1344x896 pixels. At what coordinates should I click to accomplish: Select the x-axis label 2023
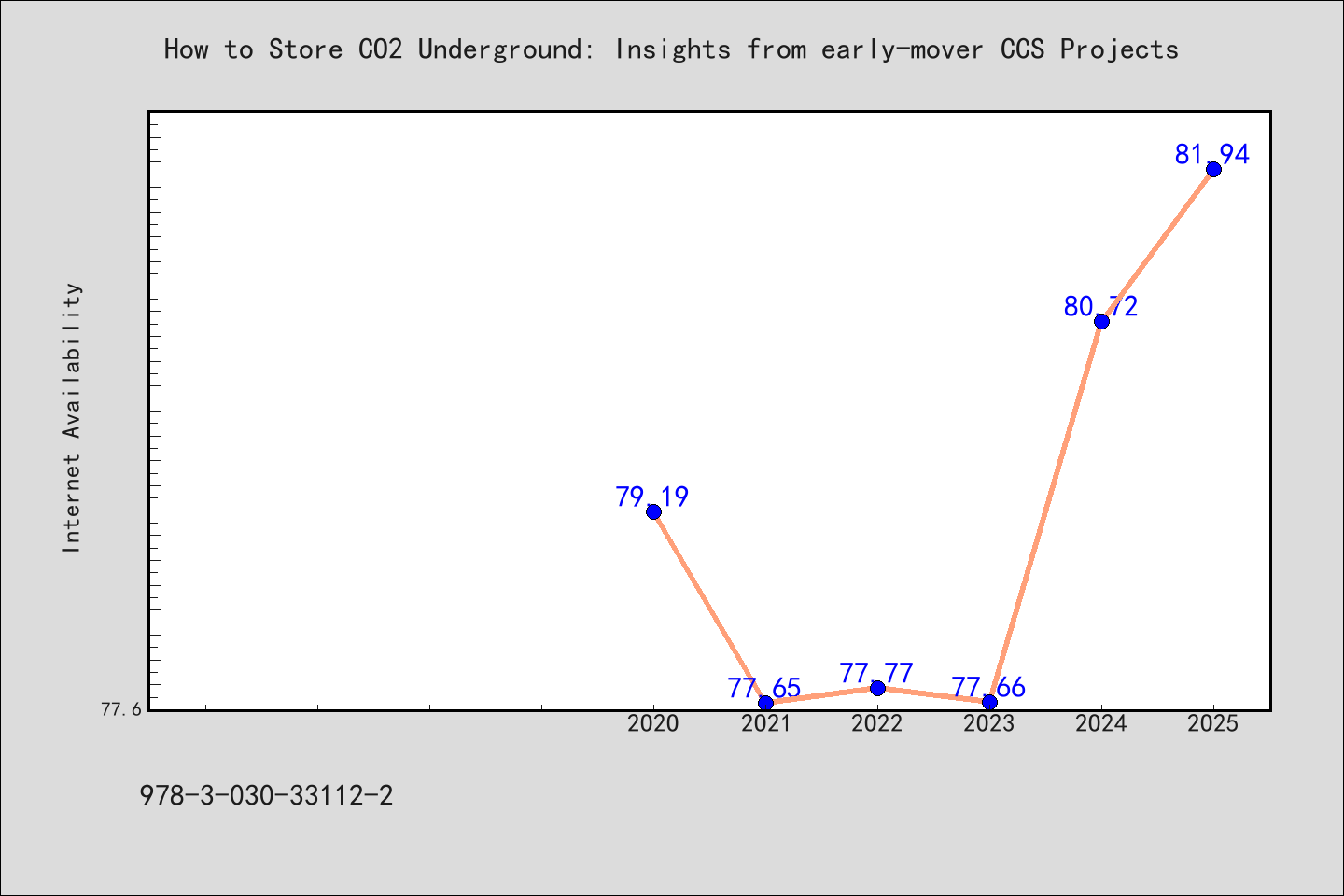click(989, 723)
